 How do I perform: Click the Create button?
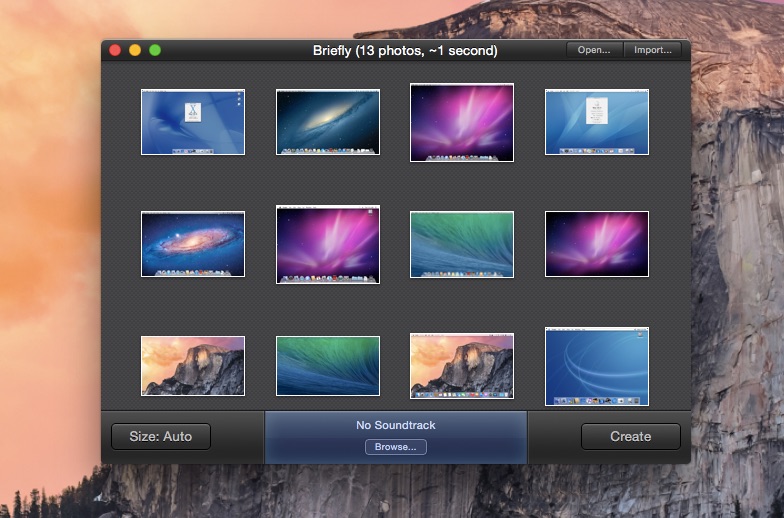pos(630,436)
